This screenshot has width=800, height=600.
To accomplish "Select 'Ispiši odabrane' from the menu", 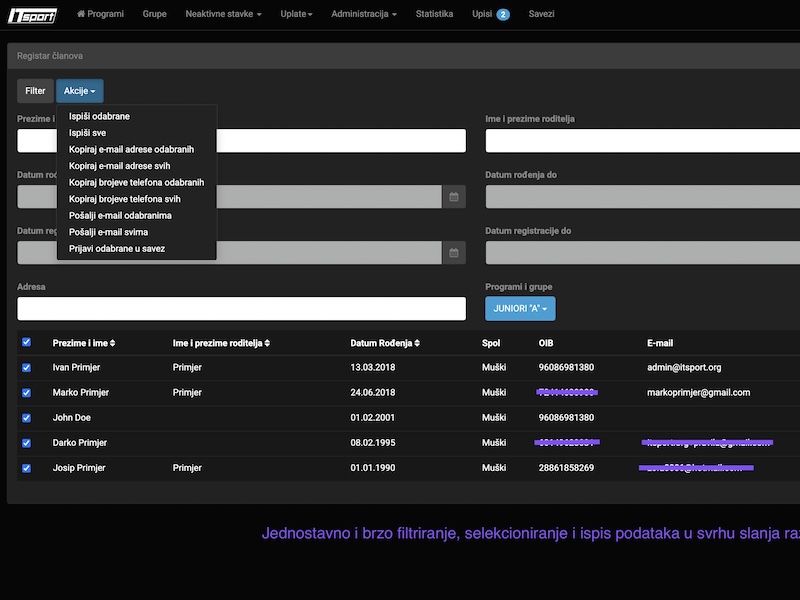I will coord(99,116).
